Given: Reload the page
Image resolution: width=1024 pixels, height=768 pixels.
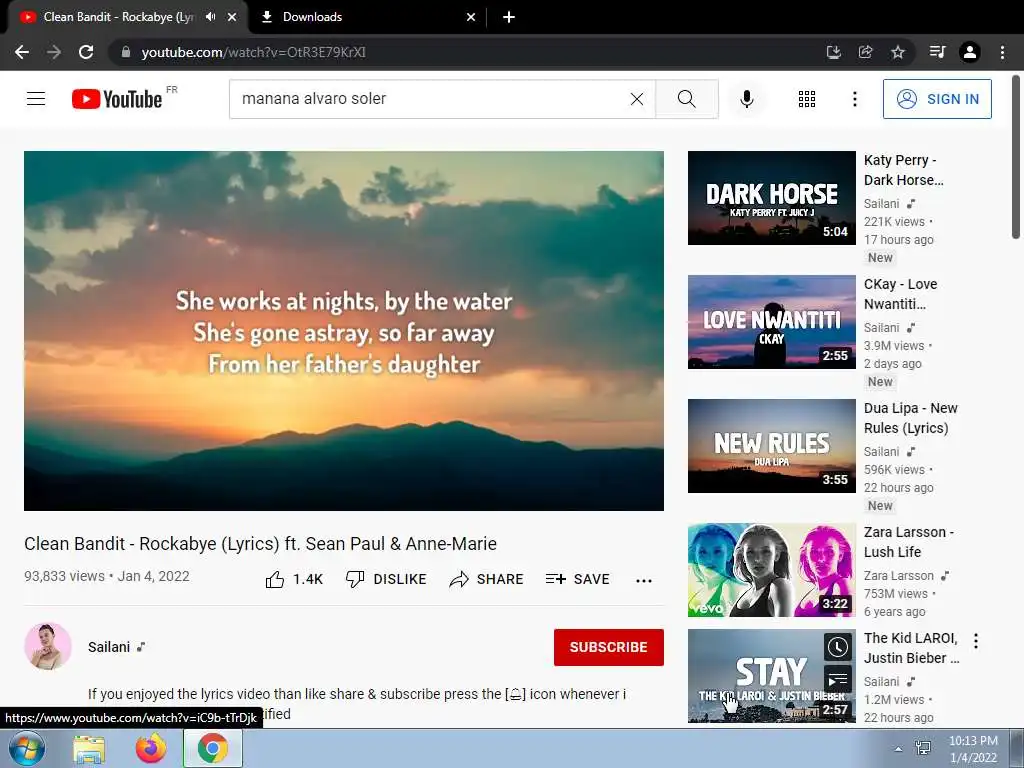Looking at the screenshot, I should pos(86,52).
